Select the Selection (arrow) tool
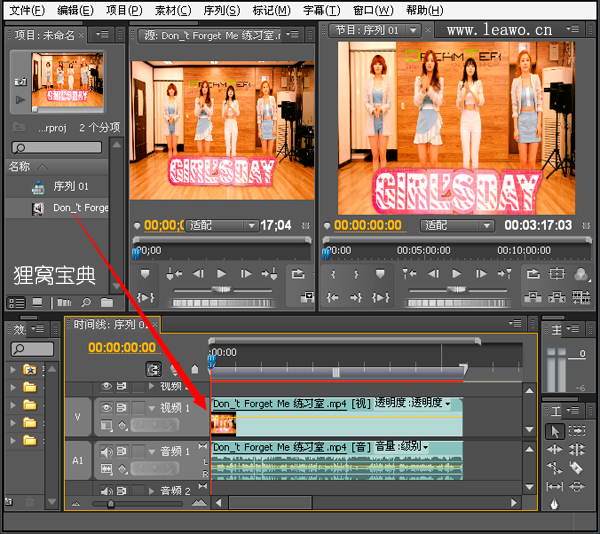Image resolution: width=600 pixels, height=534 pixels. point(554,431)
